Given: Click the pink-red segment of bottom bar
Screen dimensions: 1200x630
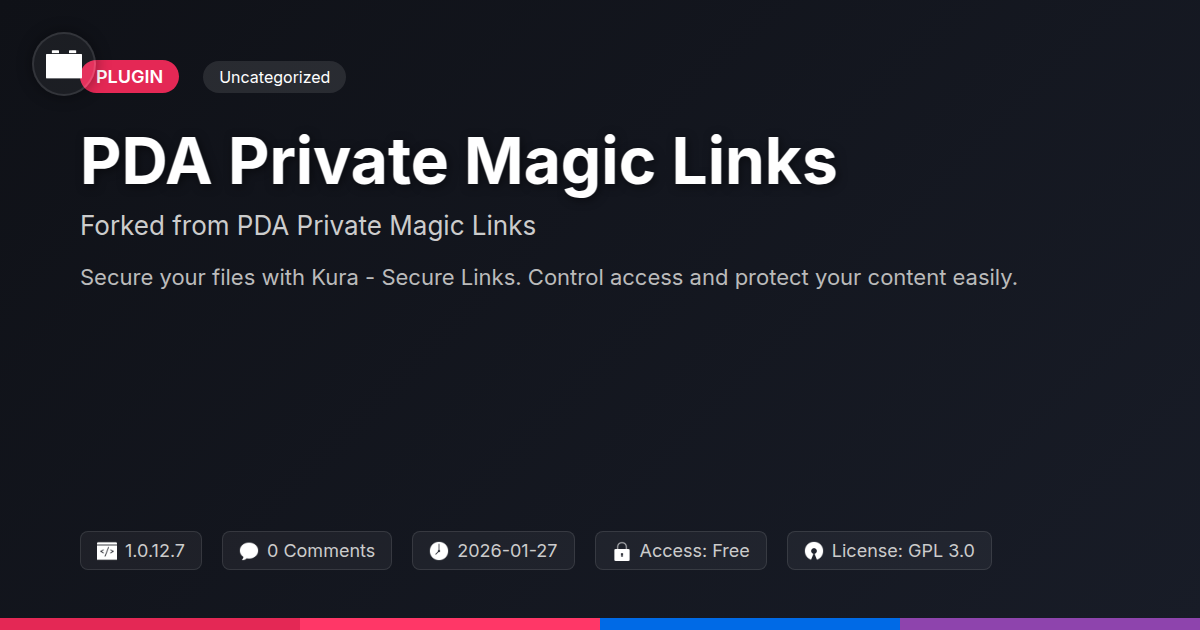Looking at the screenshot, I should pyautogui.click(x=450, y=624).
